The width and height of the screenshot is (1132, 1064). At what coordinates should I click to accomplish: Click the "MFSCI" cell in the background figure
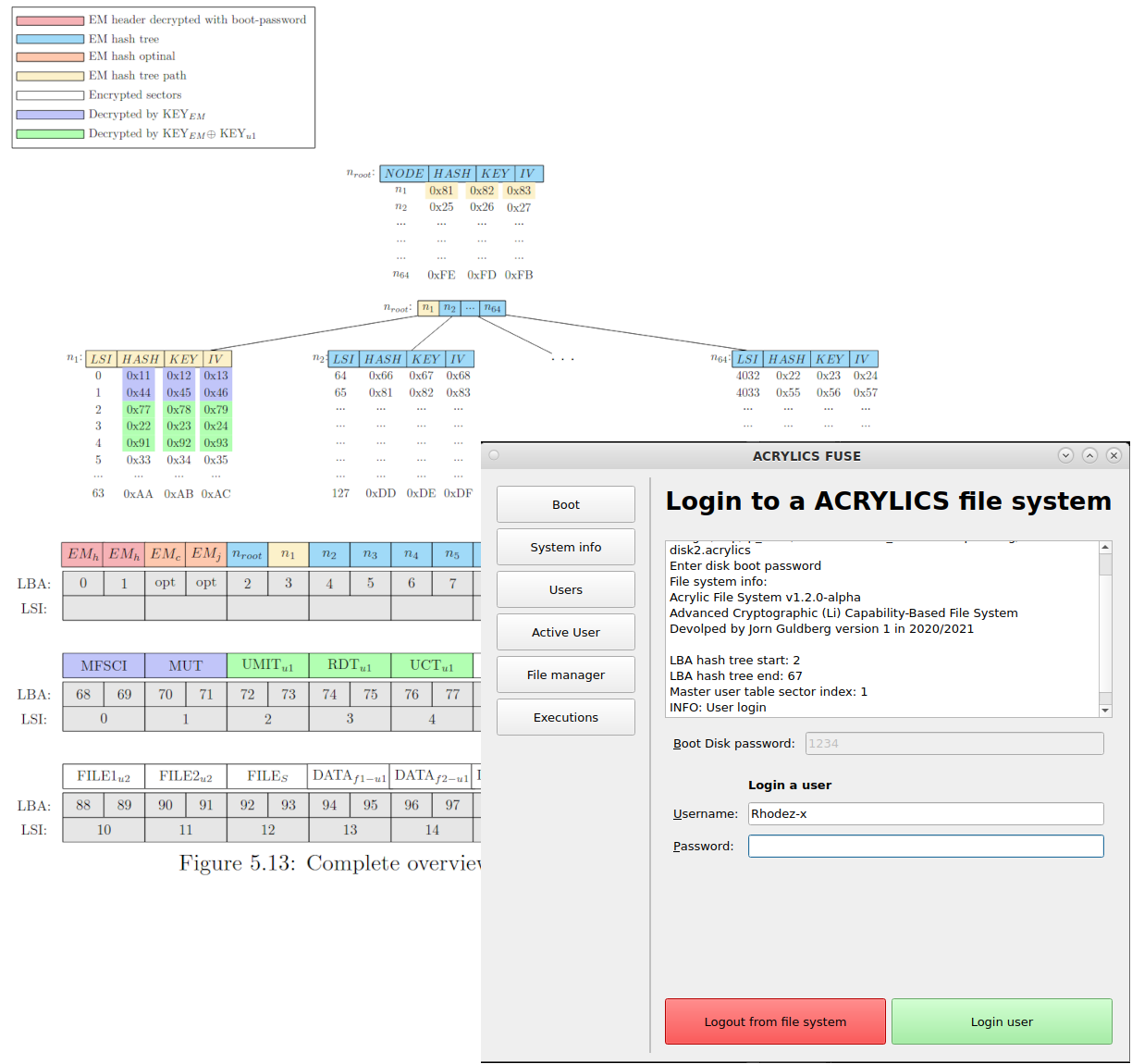pos(104,665)
